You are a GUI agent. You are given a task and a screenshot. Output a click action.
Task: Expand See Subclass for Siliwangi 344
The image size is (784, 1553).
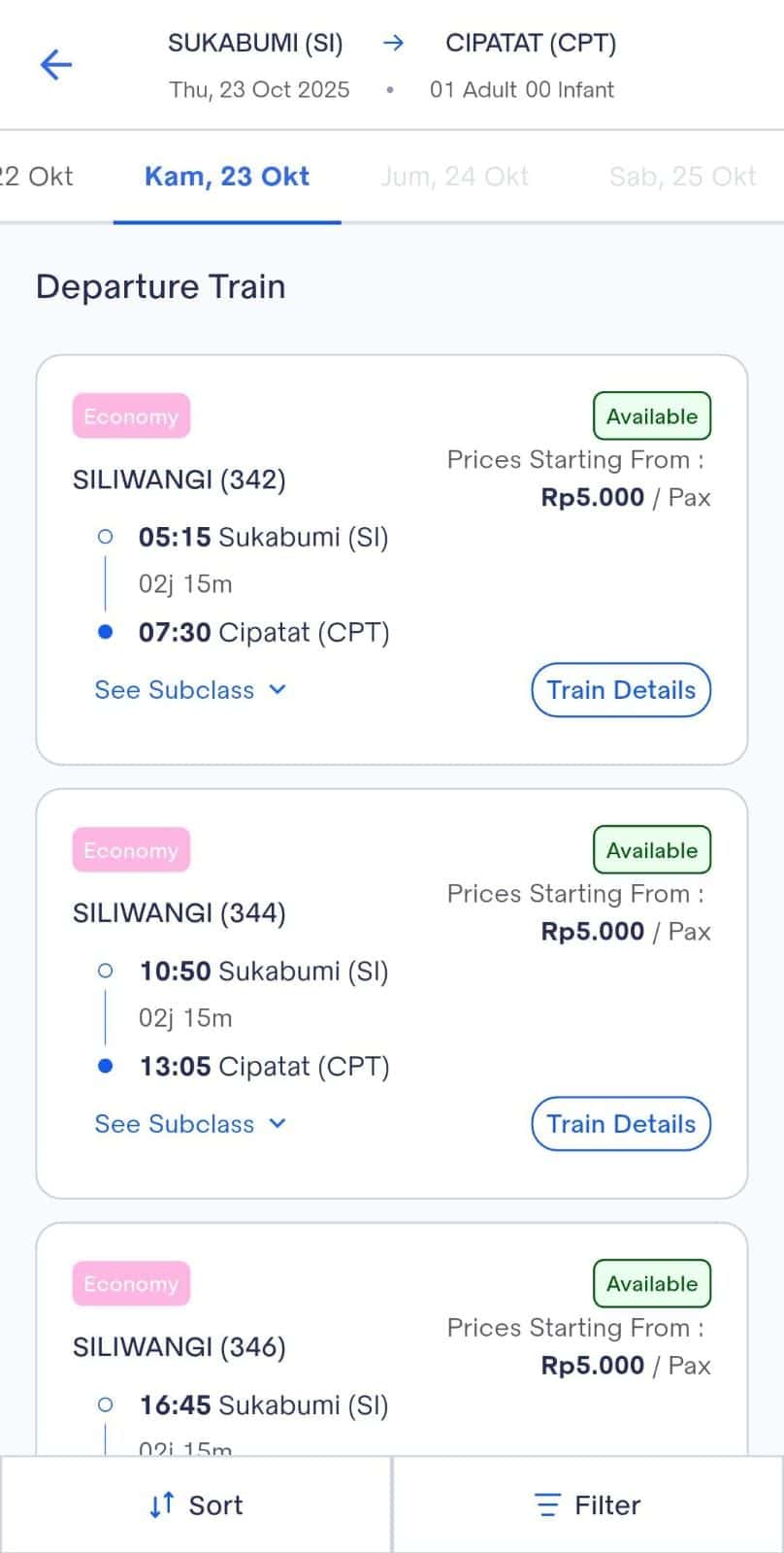[190, 1124]
